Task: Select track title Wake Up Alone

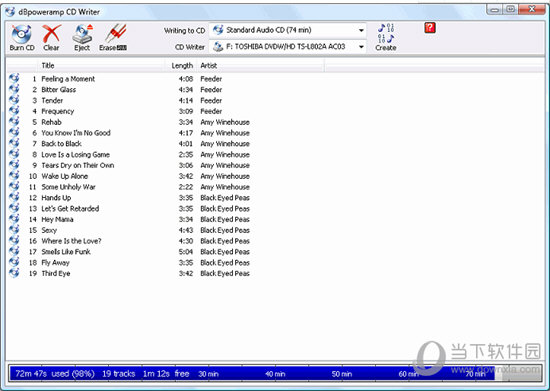Action: [x=65, y=176]
